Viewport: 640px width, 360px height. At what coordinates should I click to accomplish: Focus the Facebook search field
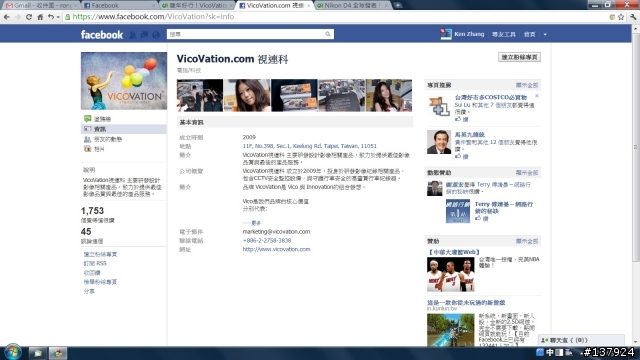pyautogui.click(x=245, y=34)
